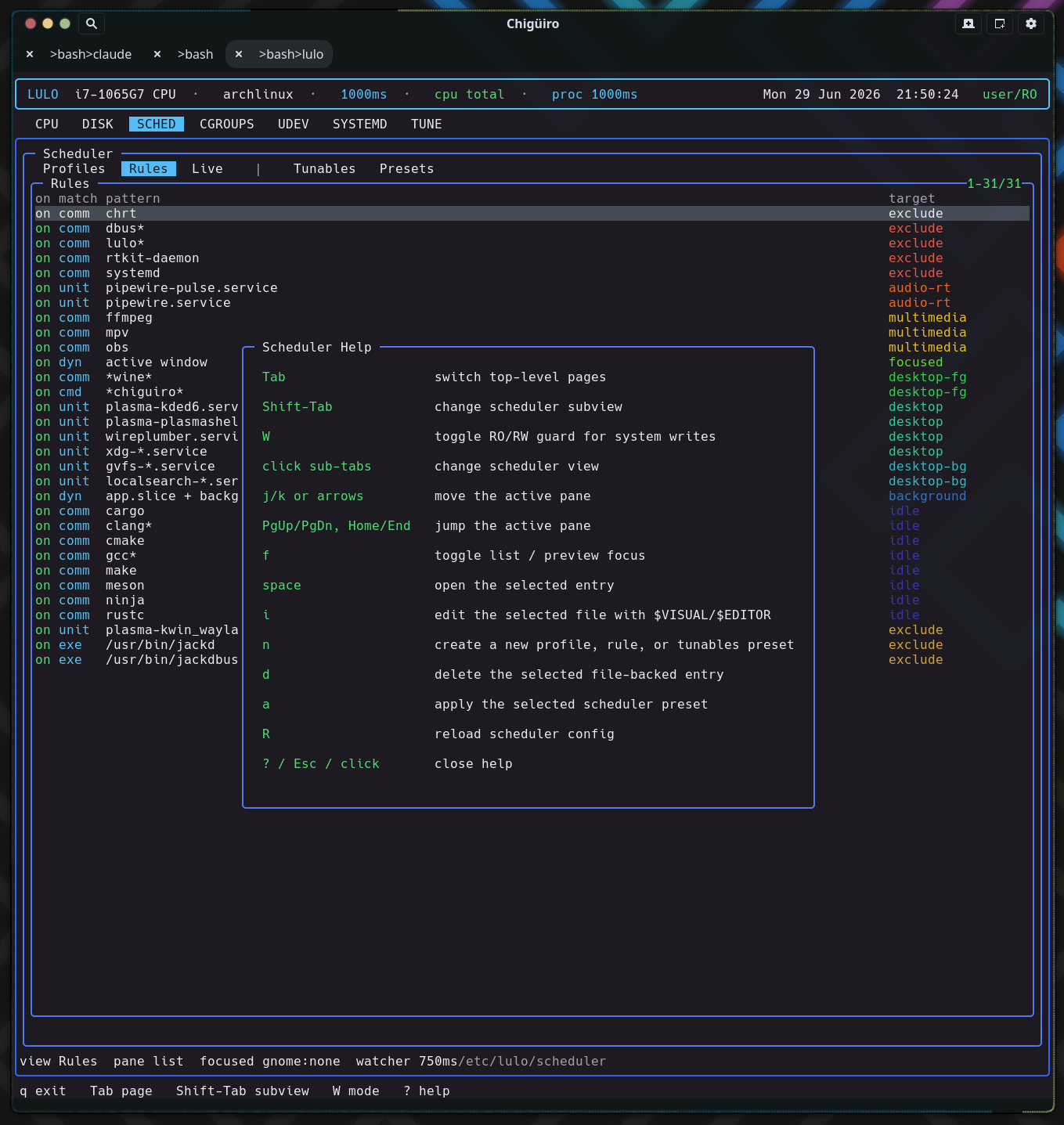Click the Shift-Tab help entry
The height and width of the screenshot is (1125, 1064).
point(298,406)
